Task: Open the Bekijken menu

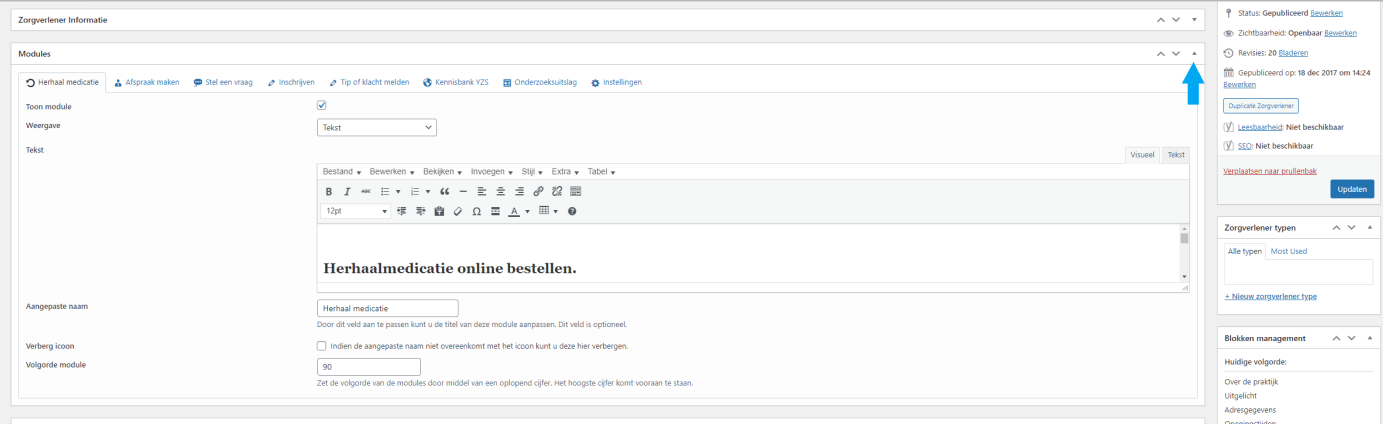Action: (x=442, y=172)
